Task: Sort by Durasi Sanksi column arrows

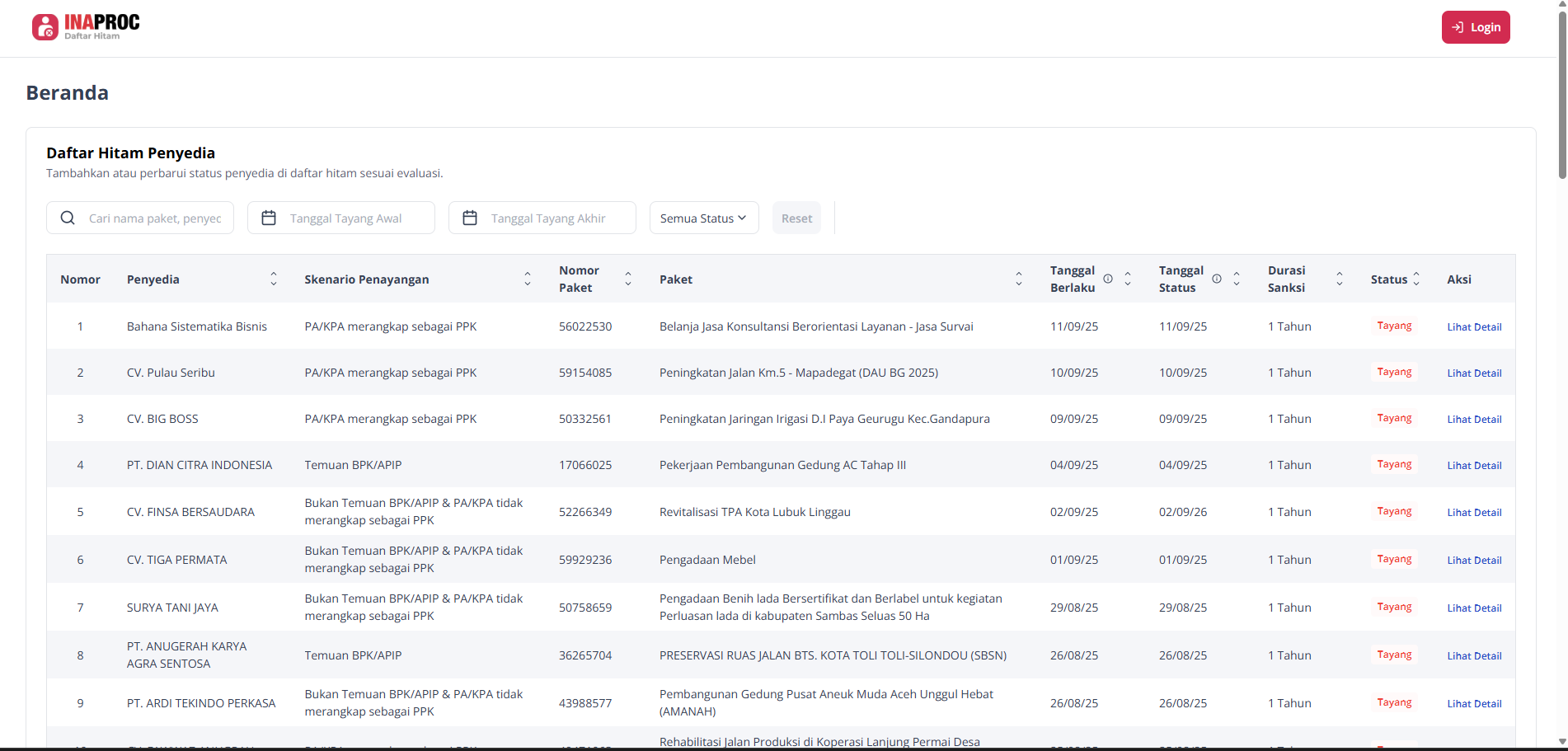Action: 1340,279
